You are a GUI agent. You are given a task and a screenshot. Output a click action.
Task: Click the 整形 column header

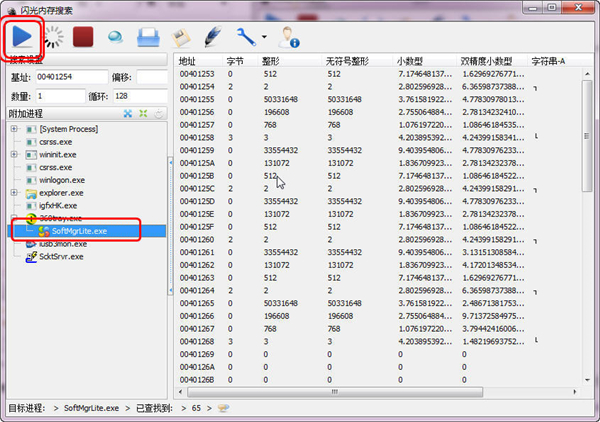pyautogui.click(x=277, y=61)
